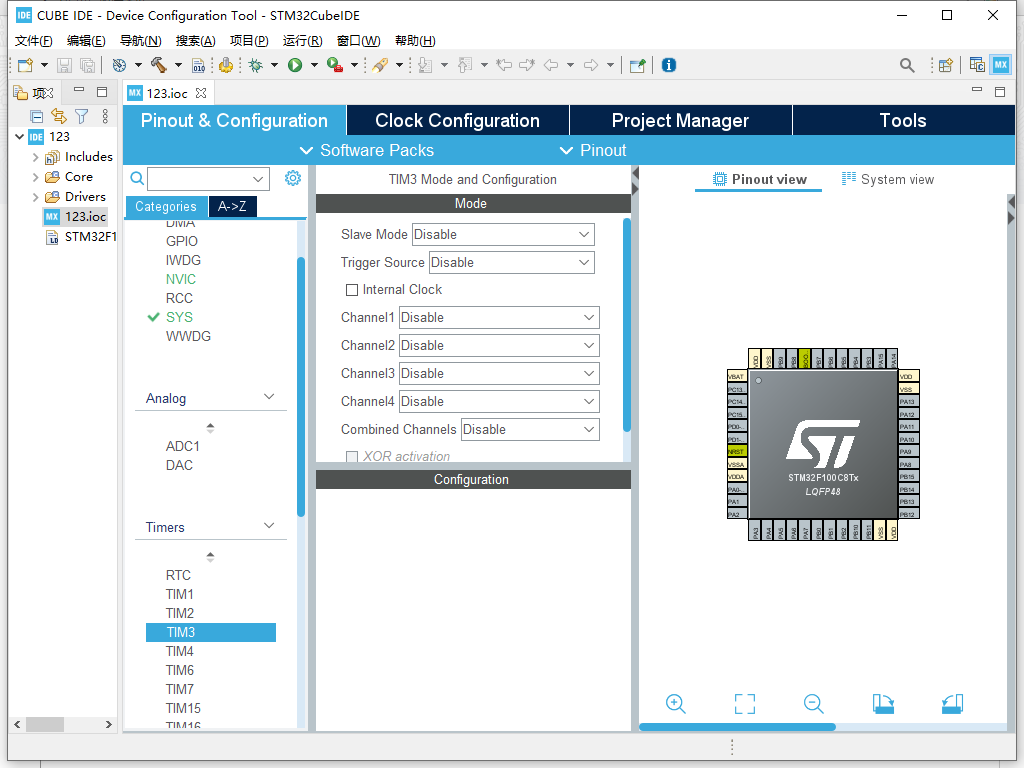This screenshot has height=768, width=1024.
Task: Open the Trigger Source dropdown
Action: (511, 263)
